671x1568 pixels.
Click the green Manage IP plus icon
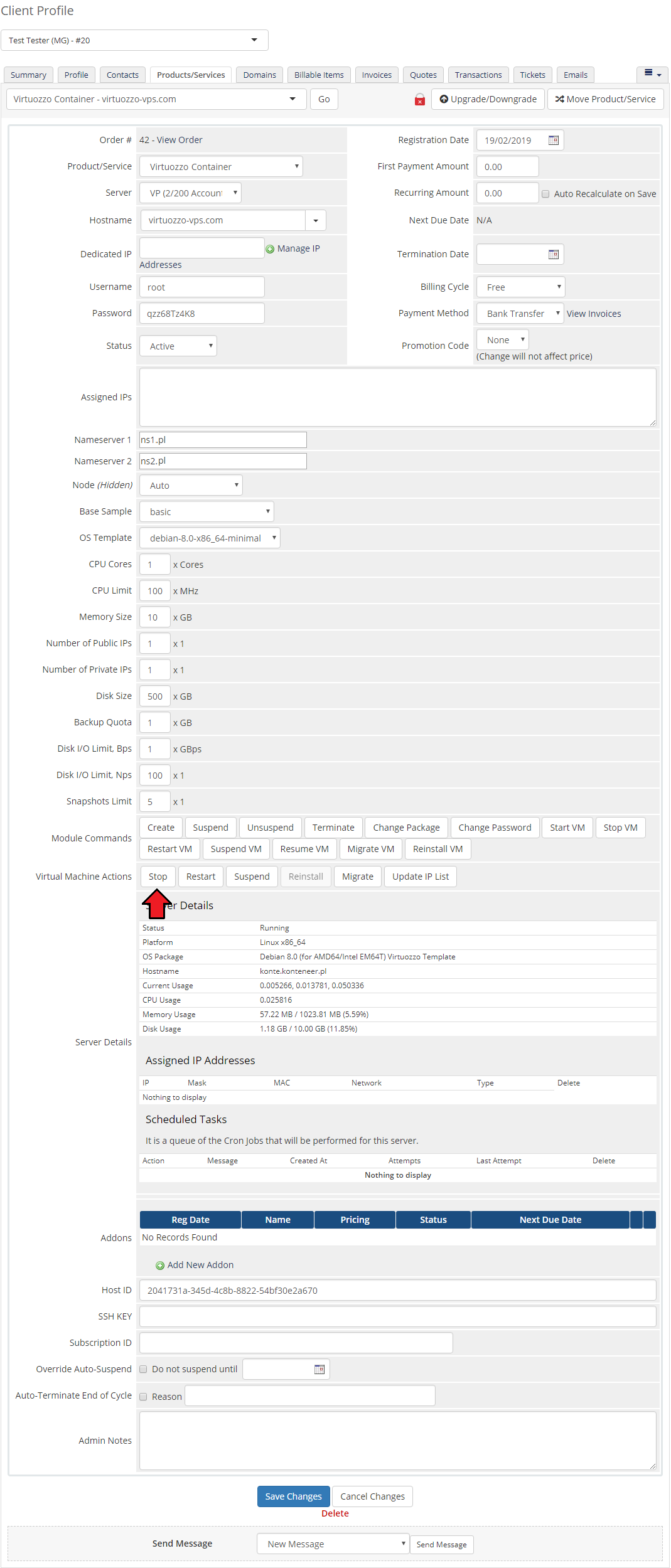tap(270, 249)
